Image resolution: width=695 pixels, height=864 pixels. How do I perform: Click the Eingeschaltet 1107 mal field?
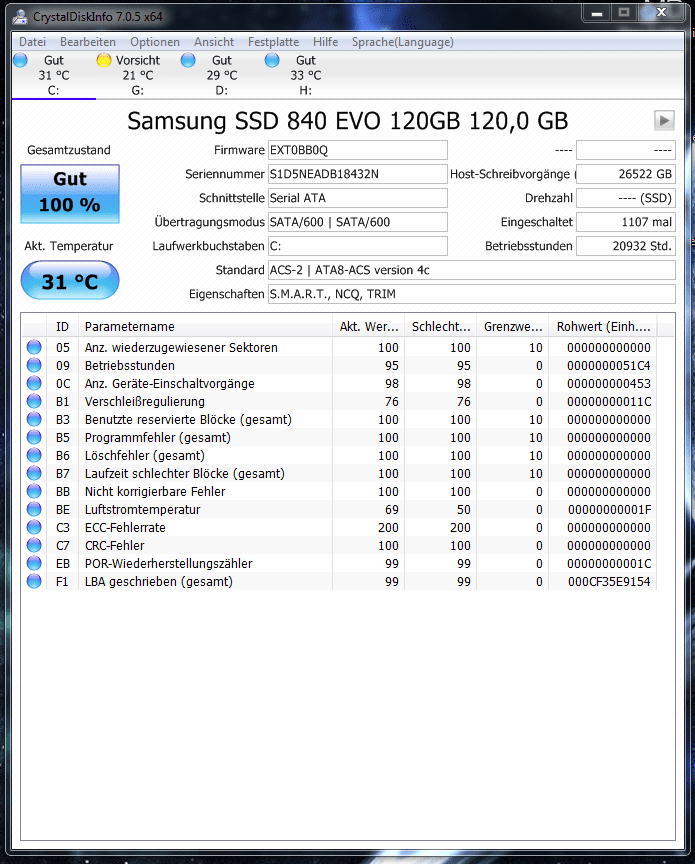[626, 222]
